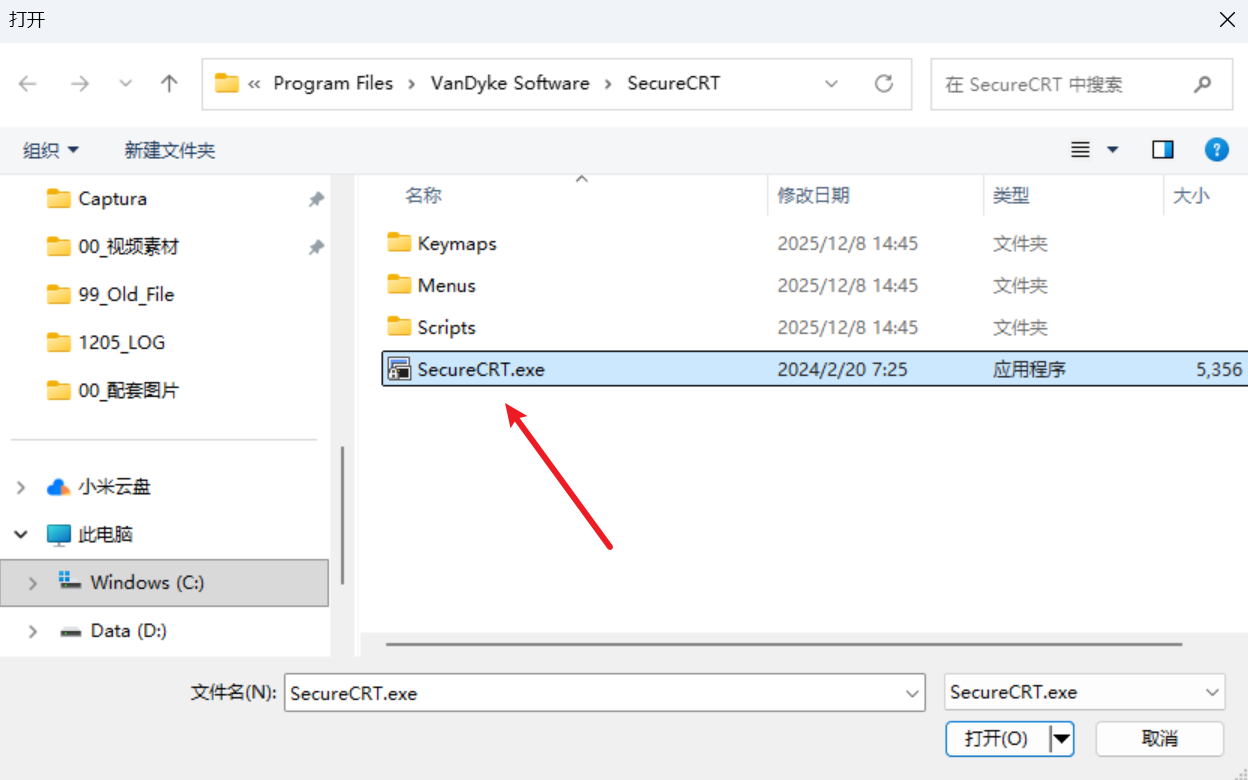Click the forward navigation arrow
The width and height of the screenshot is (1248, 780).
click(80, 84)
